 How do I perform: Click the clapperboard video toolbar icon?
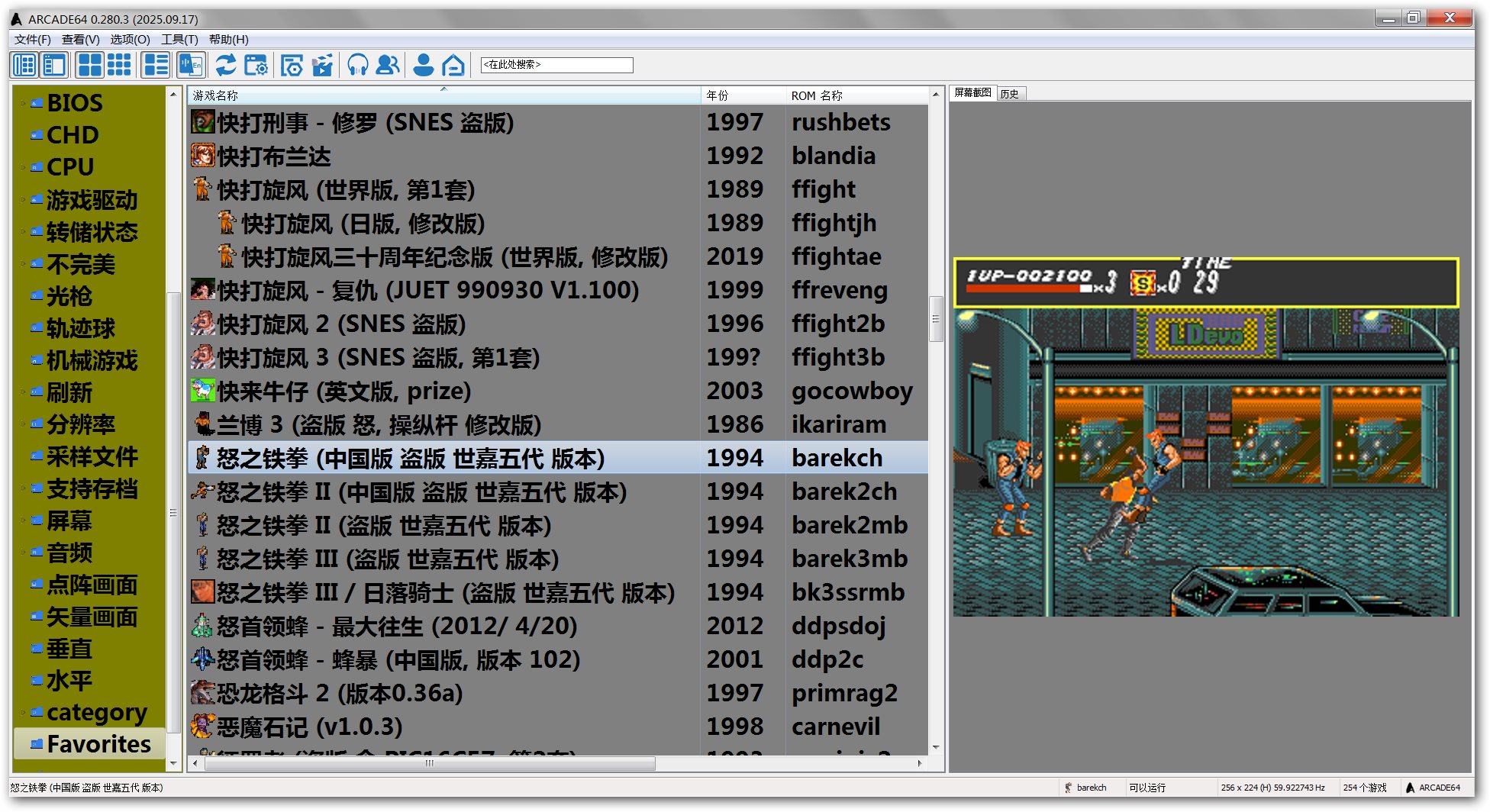click(x=323, y=66)
